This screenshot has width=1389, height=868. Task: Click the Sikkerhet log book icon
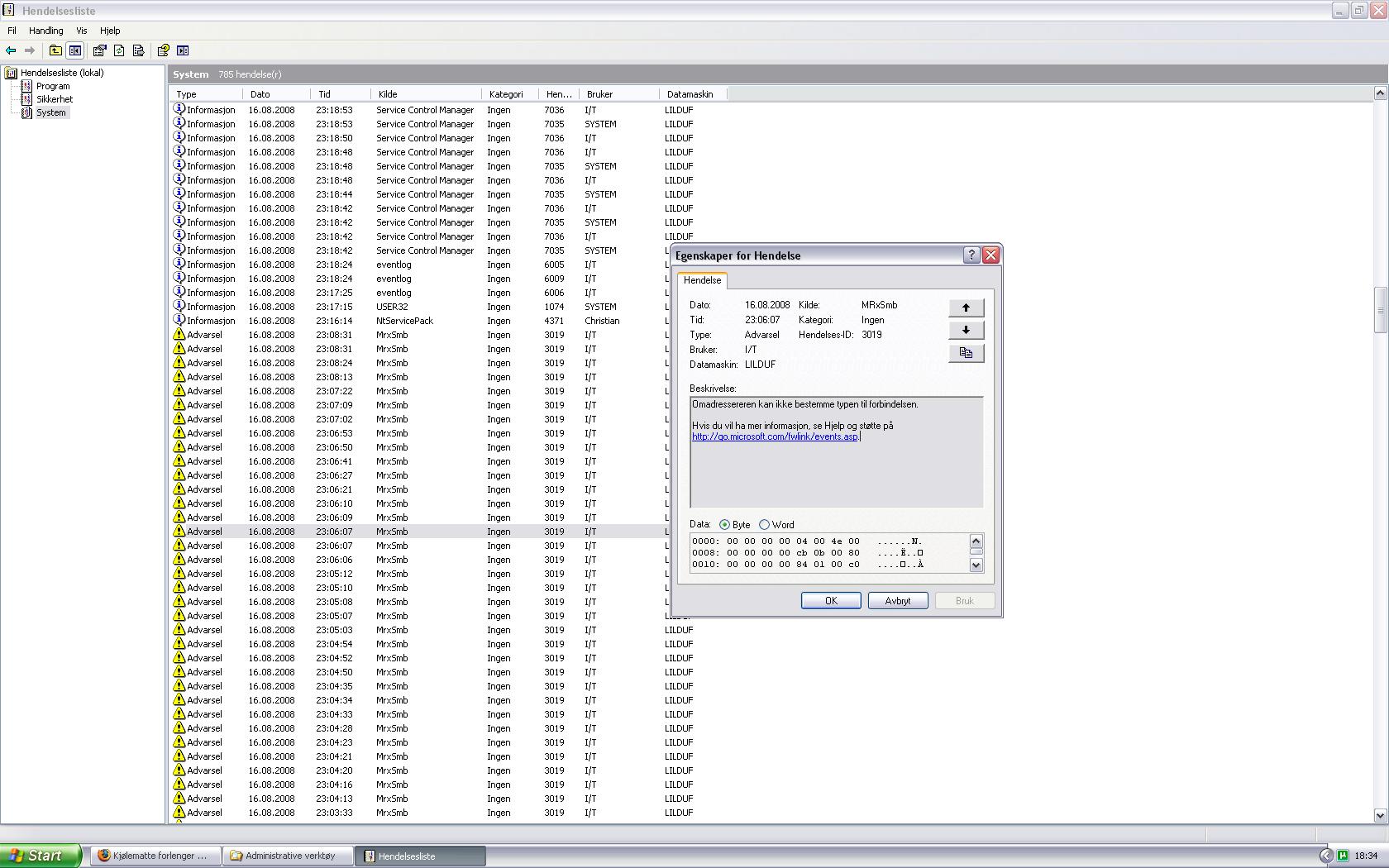(26, 99)
